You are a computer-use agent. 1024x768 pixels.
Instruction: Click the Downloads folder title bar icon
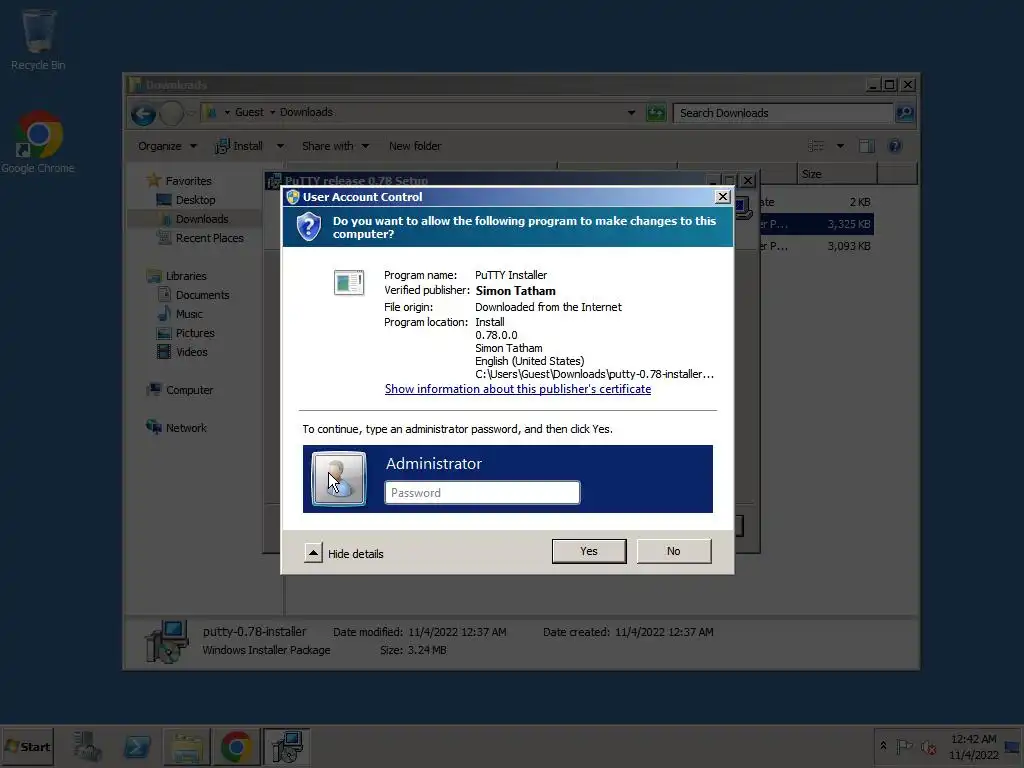coord(135,85)
